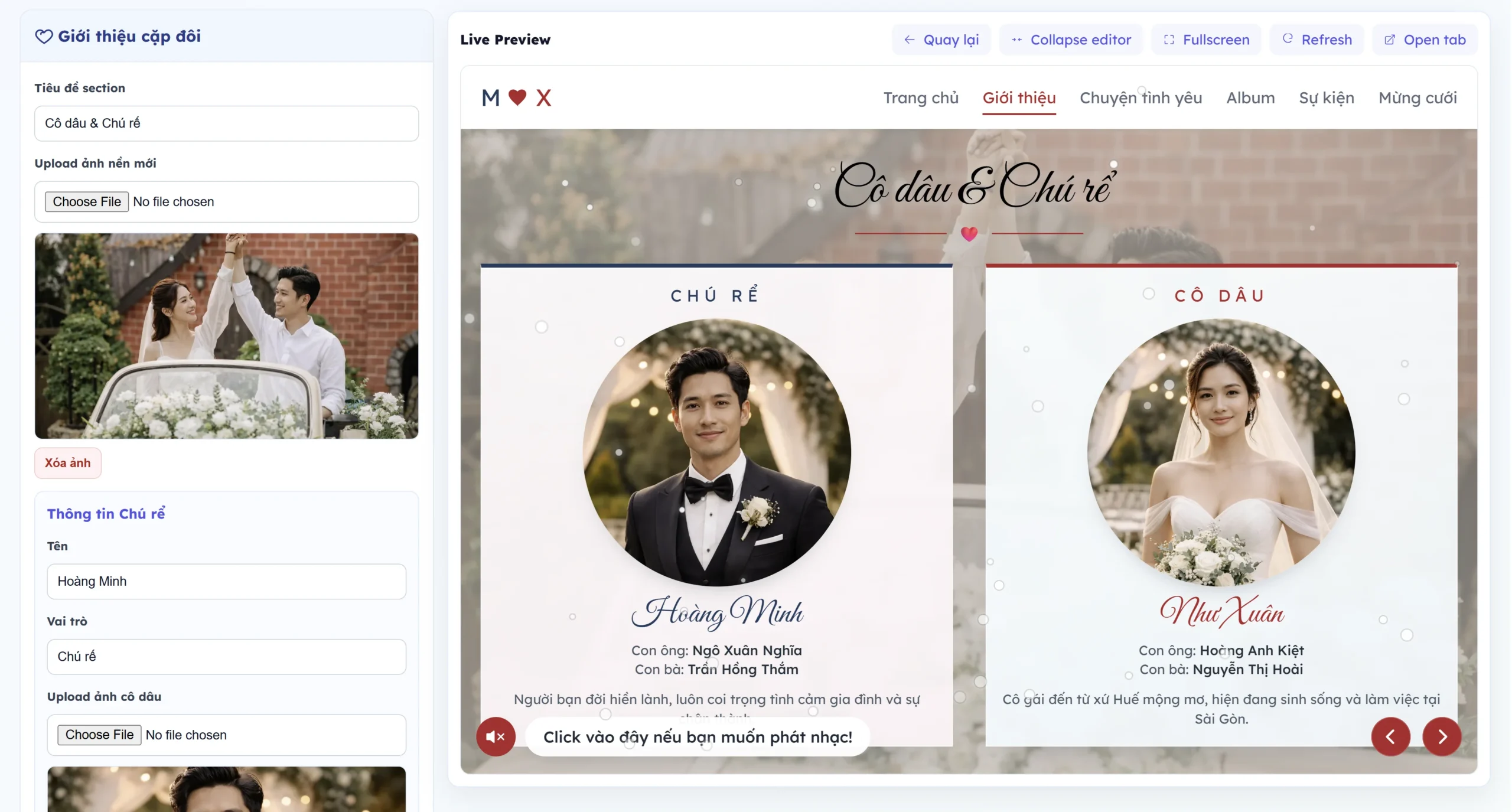Click the next slide arrow button
Screen dimensions: 1512x812
(x=1442, y=736)
